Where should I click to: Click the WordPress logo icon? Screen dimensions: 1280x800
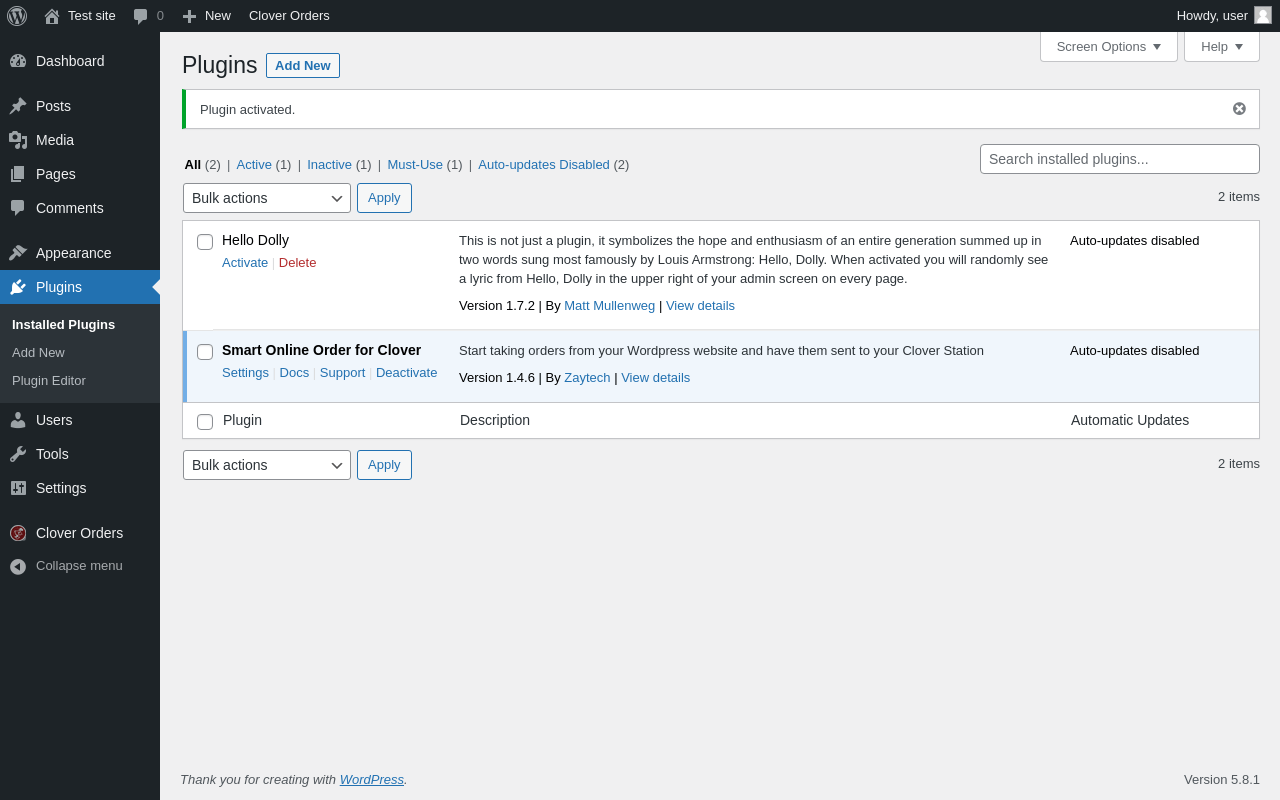tap(17, 16)
